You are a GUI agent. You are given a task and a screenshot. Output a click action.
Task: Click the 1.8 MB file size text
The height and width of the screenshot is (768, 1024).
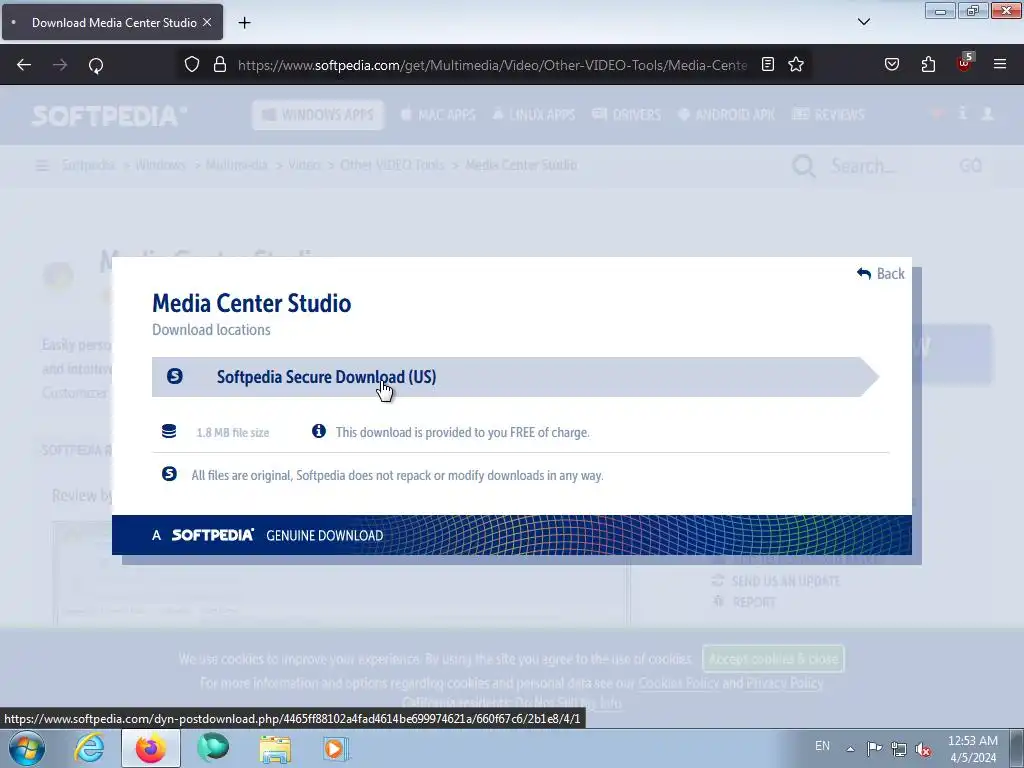pos(232,432)
